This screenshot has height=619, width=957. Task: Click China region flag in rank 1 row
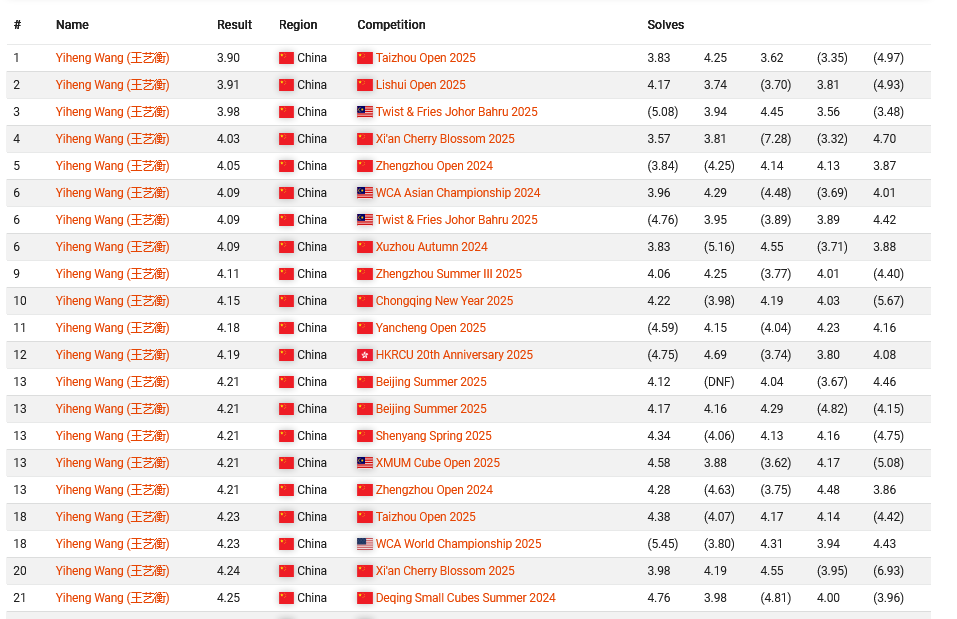point(287,58)
